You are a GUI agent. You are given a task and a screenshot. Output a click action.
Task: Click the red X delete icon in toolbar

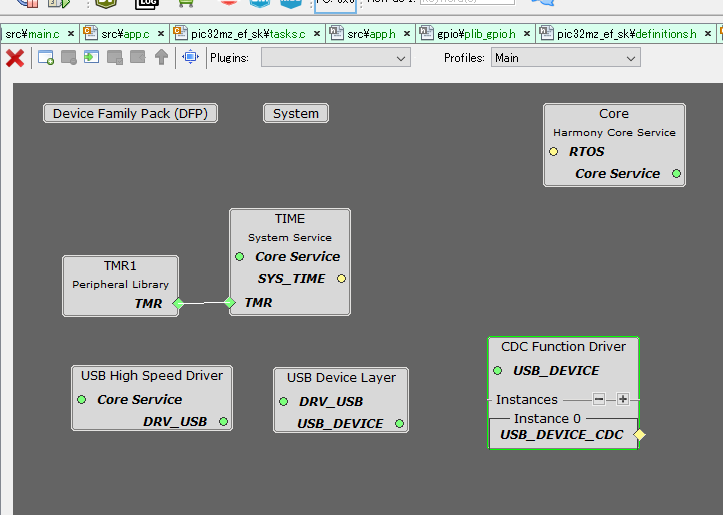15,58
